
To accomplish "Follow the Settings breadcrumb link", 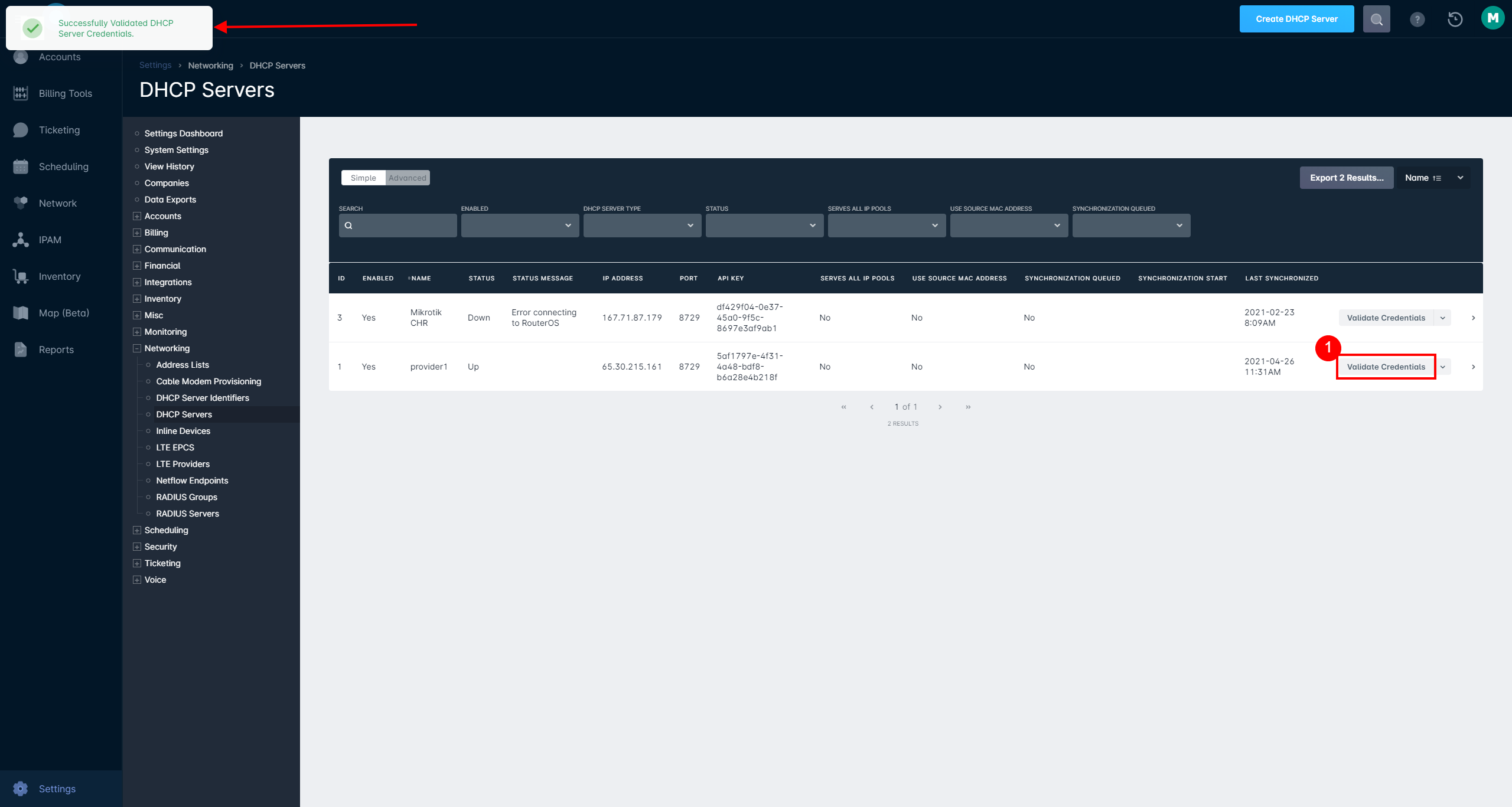I will (x=155, y=65).
